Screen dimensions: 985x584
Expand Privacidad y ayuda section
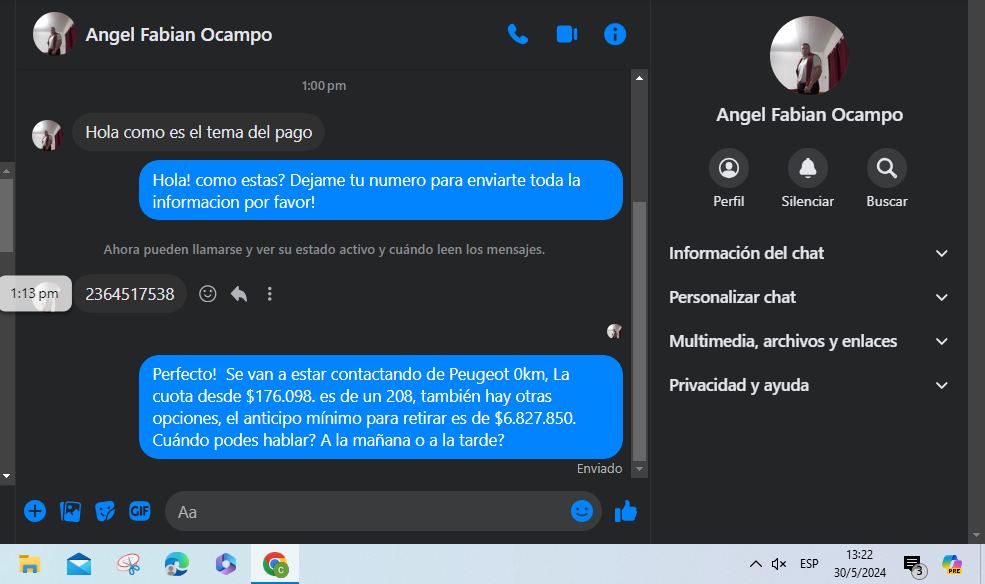tap(809, 385)
